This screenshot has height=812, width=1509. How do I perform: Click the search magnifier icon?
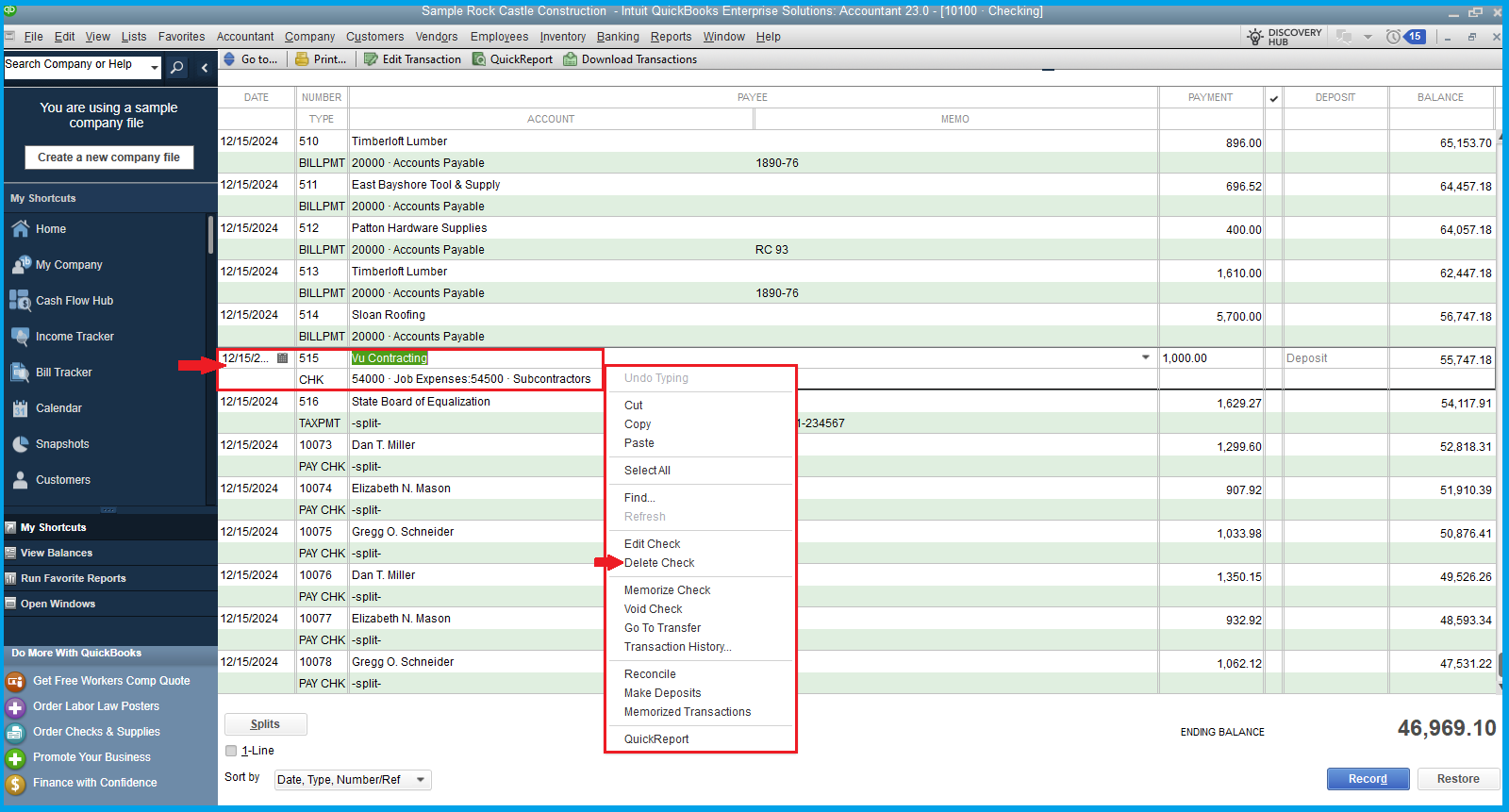click(x=176, y=67)
